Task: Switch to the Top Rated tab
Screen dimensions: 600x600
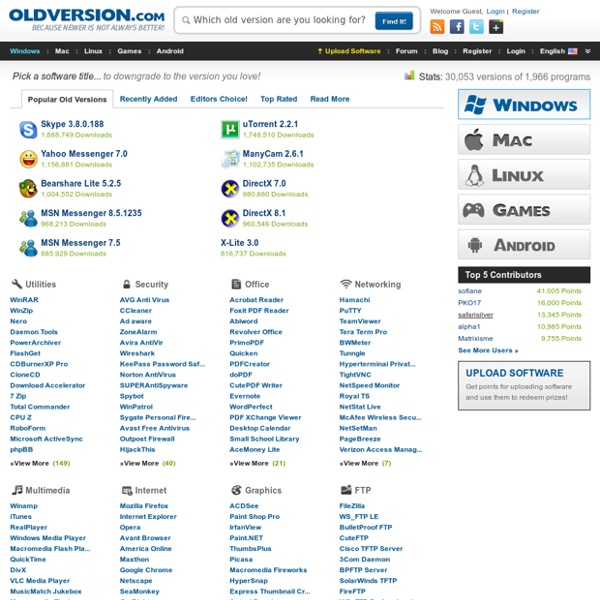Action: (279, 99)
